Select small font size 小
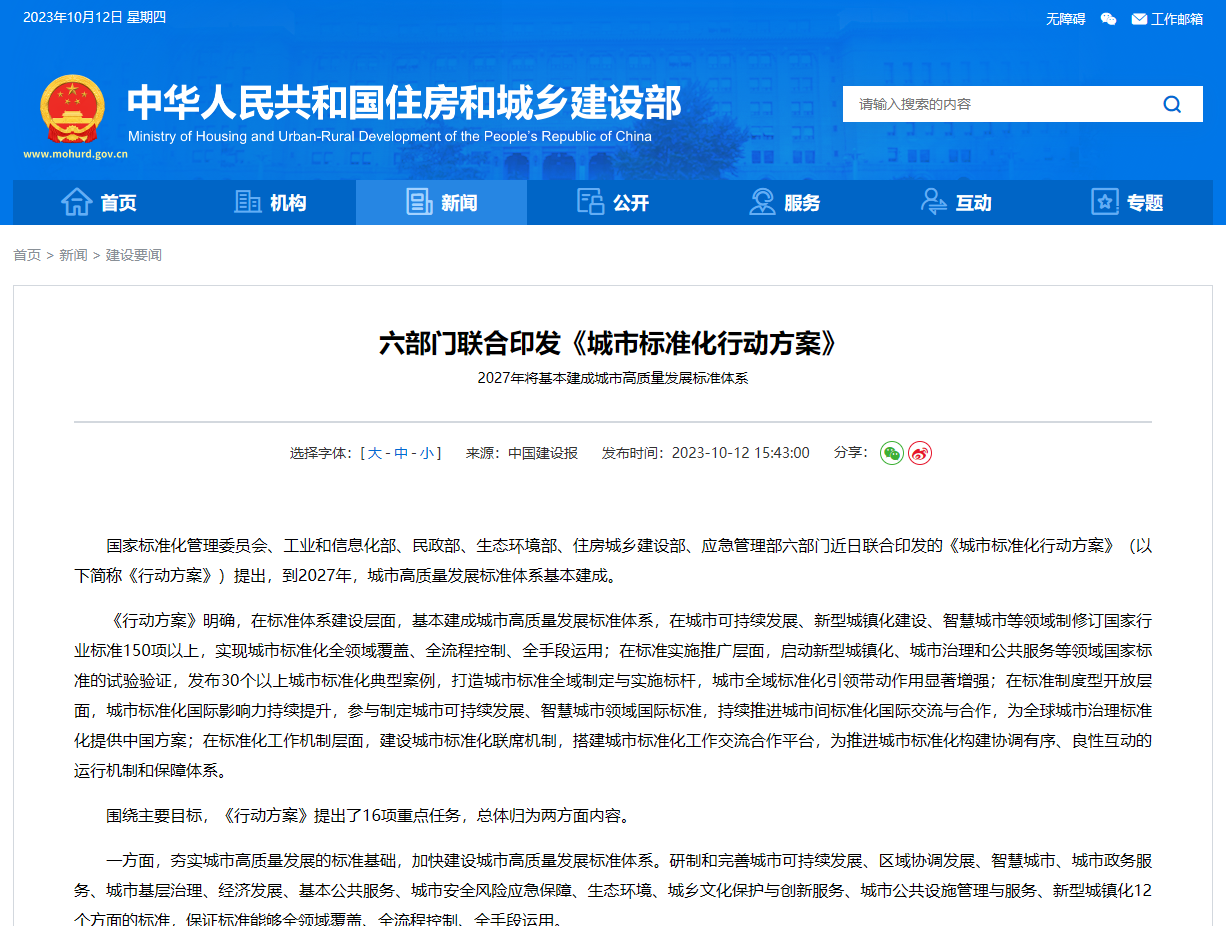 pos(427,453)
